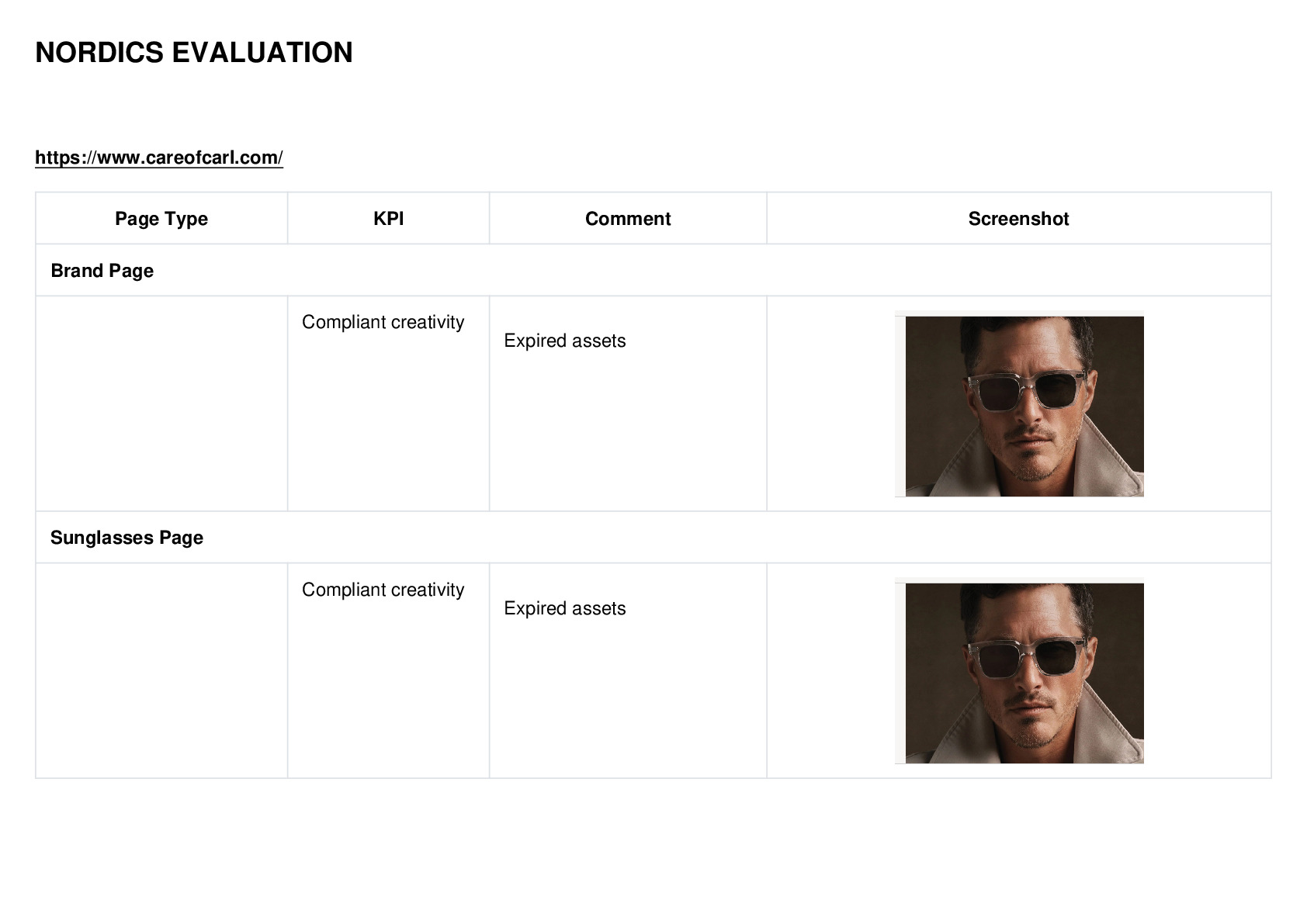Open the careofcarl.com hyperlink
The height and width of the screenshot is (924, 1307).
[x=159, y=157]
